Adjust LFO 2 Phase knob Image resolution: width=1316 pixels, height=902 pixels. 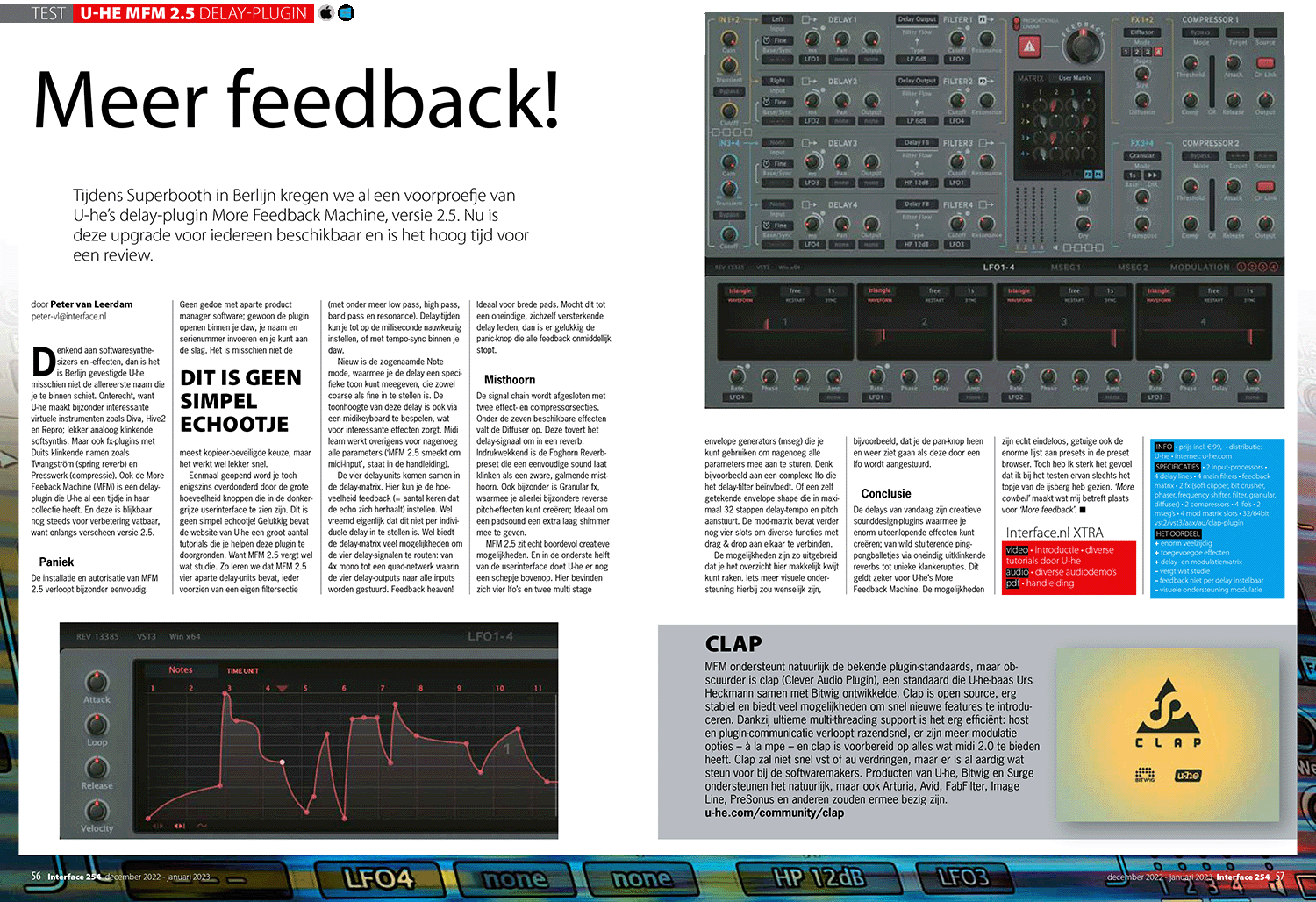point(909,376)
